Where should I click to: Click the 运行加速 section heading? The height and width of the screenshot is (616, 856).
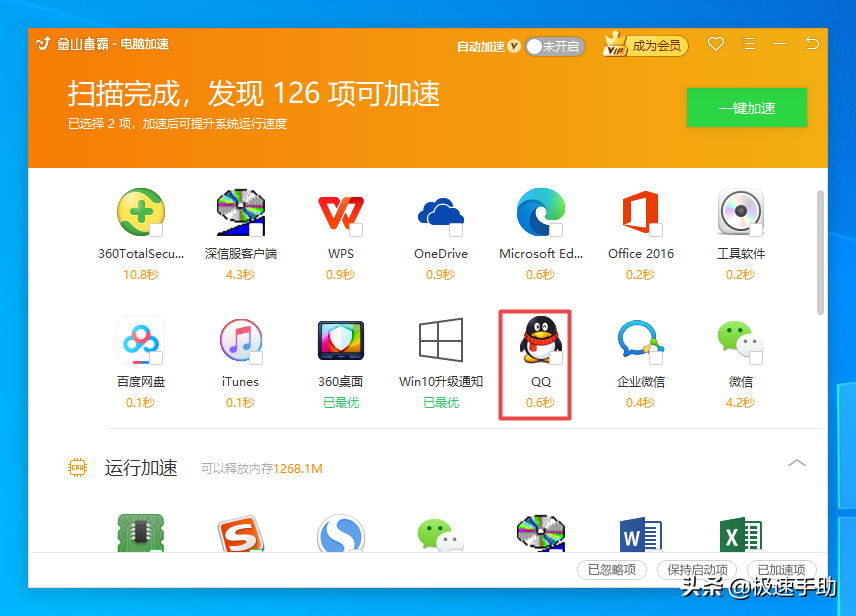(x=141, y=468)
